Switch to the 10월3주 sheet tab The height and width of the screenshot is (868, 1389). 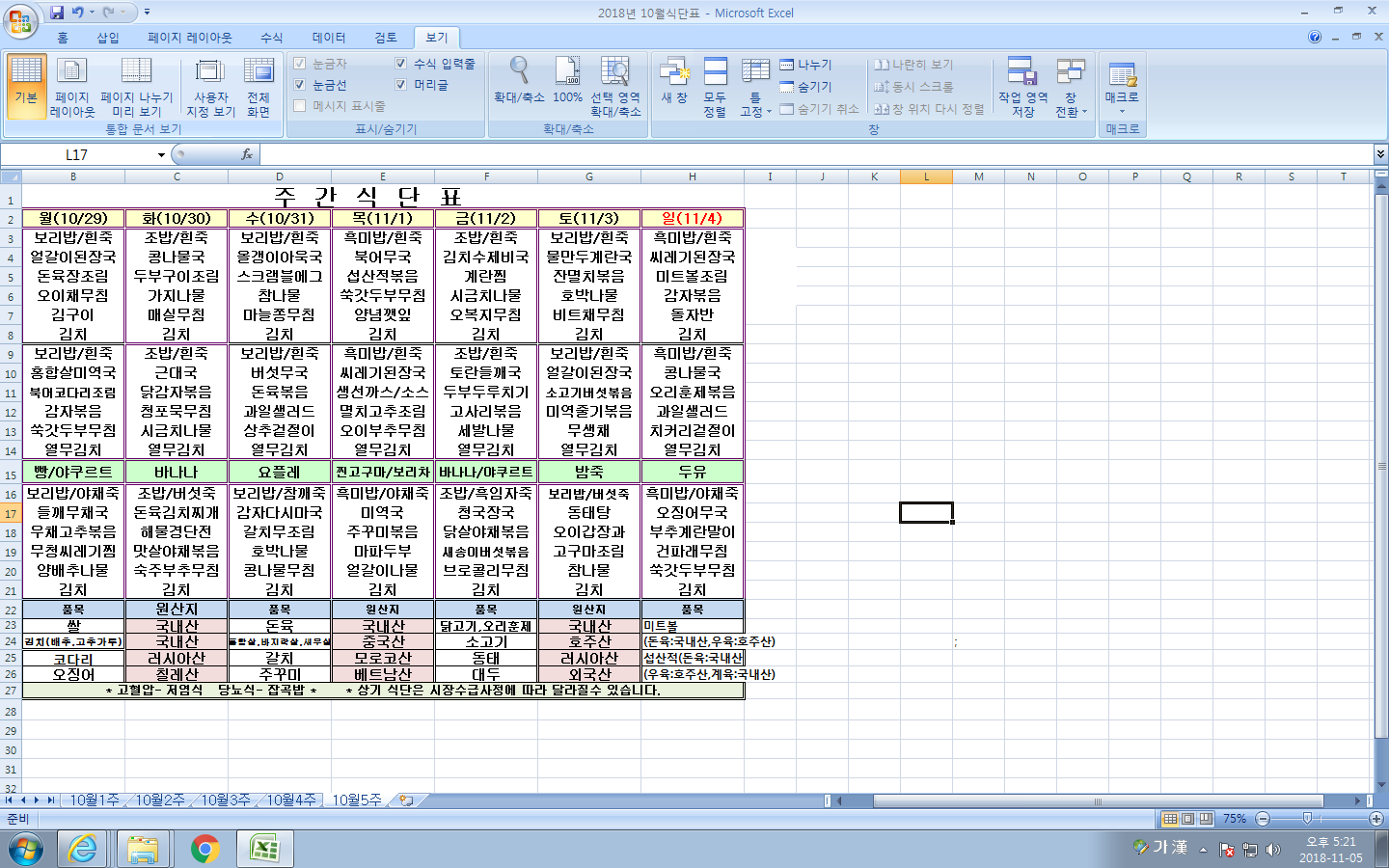point(226,800)
